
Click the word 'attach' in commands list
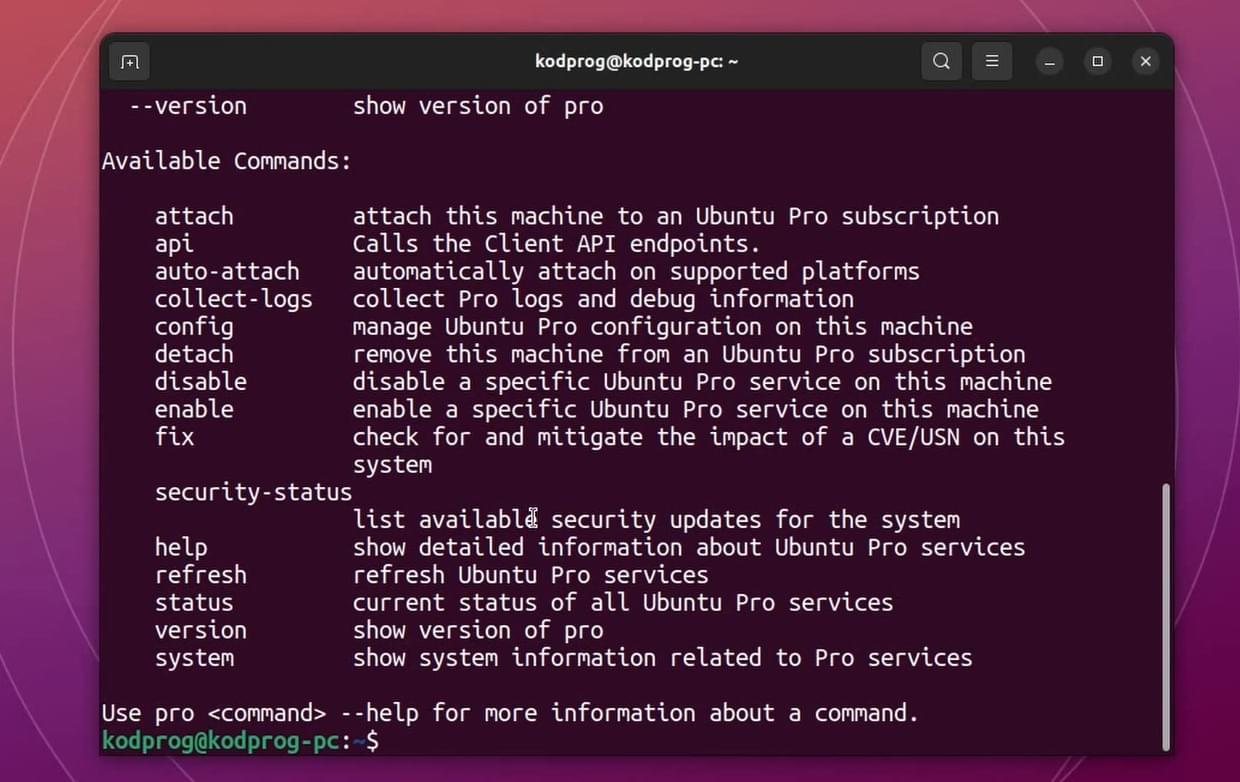[194, 216]
